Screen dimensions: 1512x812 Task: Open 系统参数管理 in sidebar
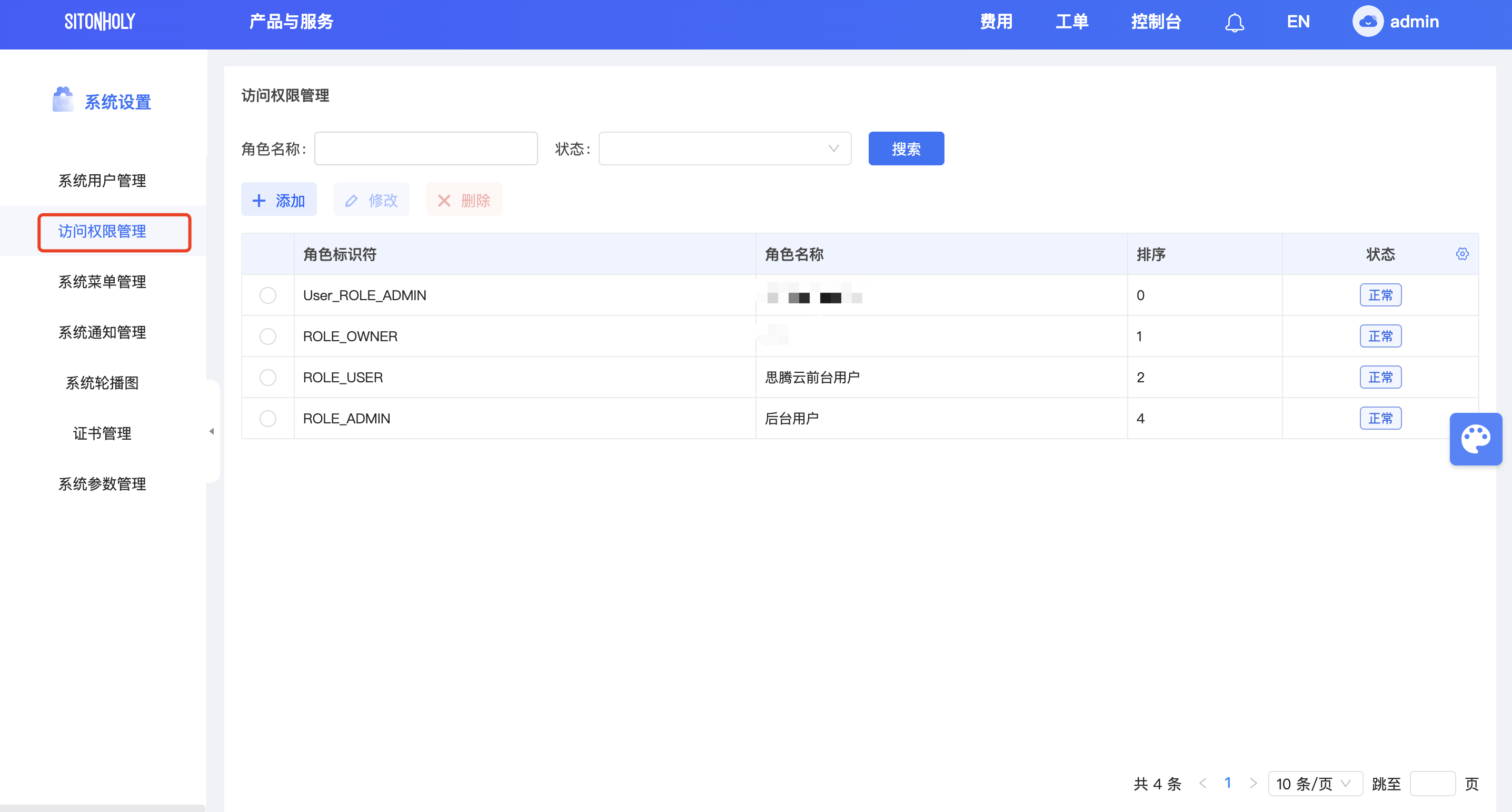[102, 484]
